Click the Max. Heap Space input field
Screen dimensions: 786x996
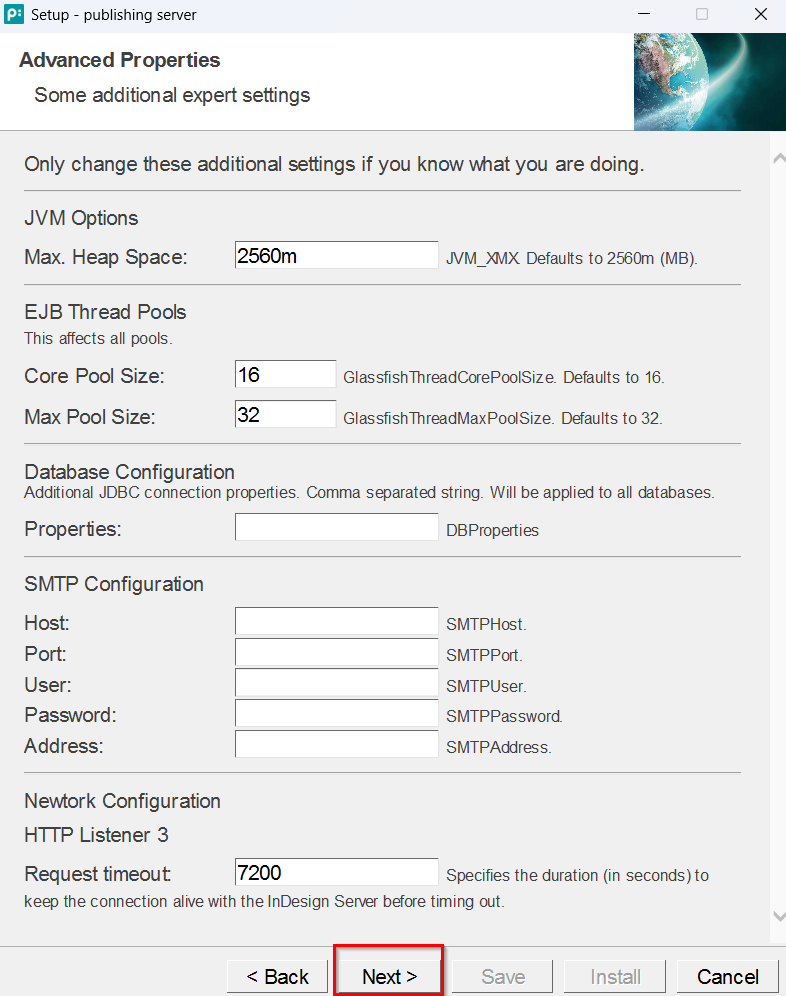(x=336, y=256)
